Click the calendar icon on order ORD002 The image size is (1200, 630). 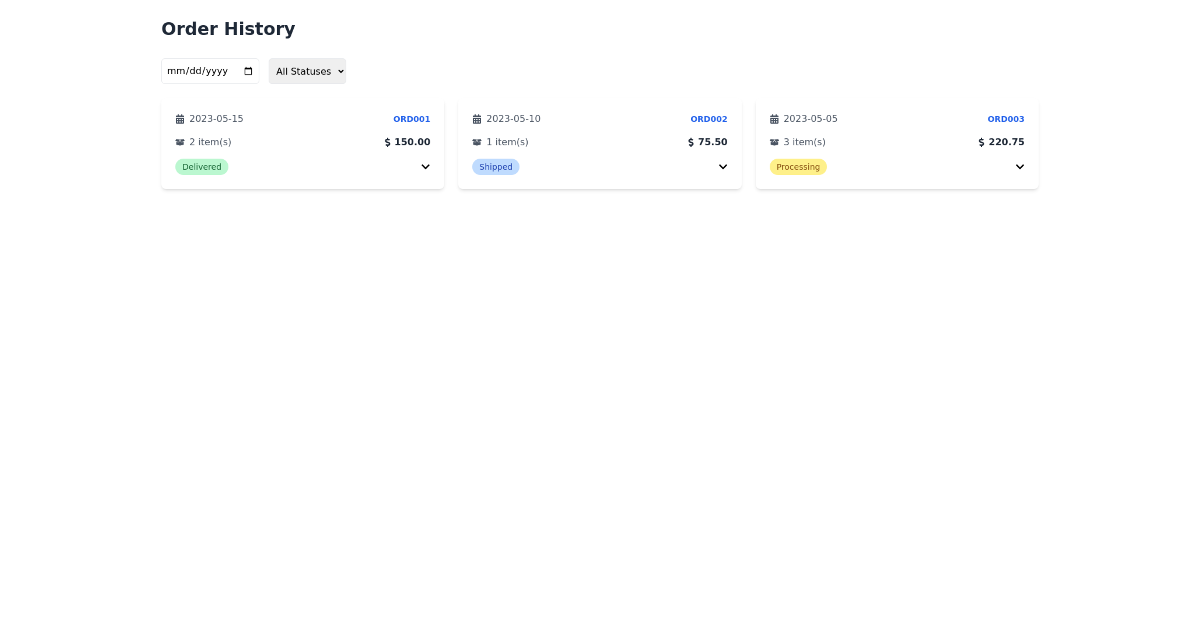(476, 119)
